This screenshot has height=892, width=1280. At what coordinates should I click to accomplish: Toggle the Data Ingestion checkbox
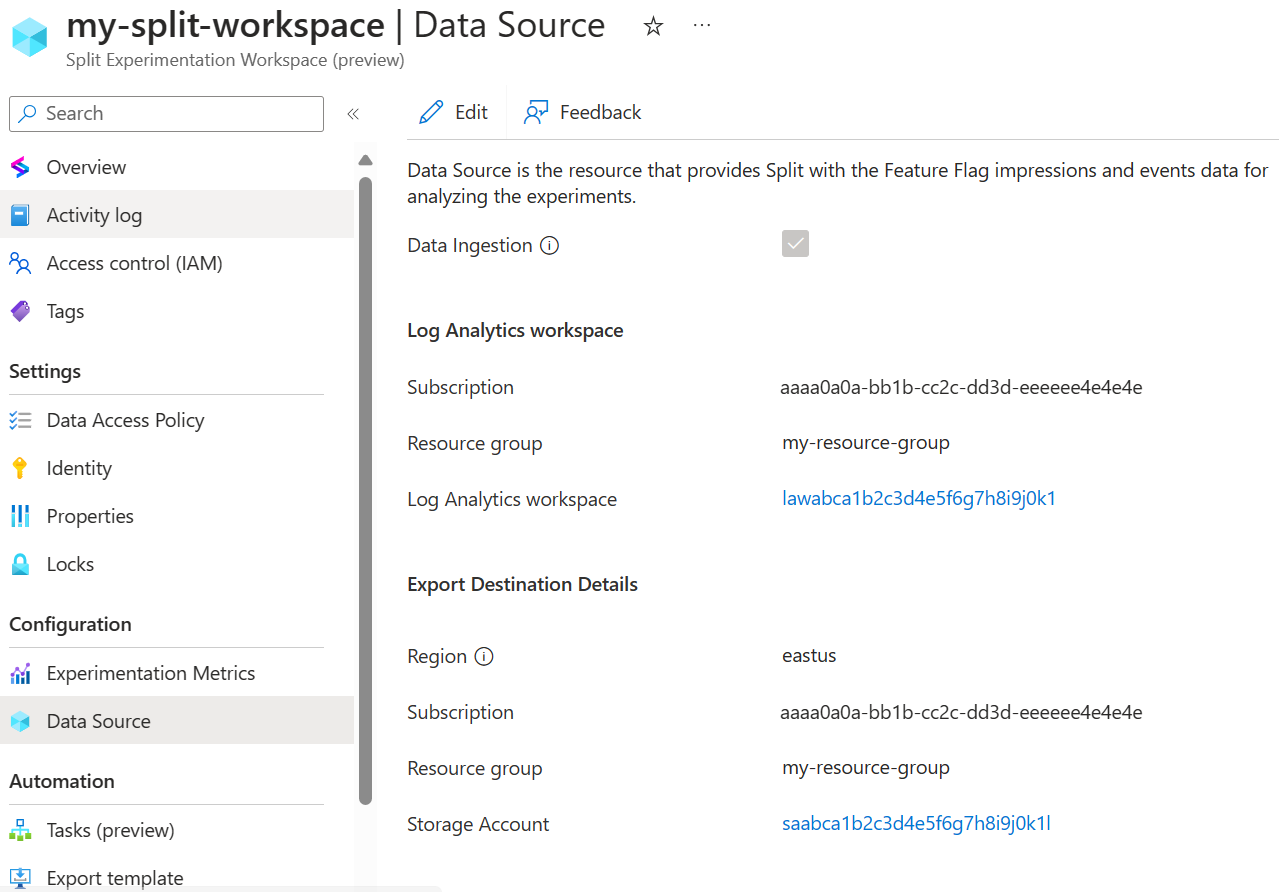[x=795, y=244]
